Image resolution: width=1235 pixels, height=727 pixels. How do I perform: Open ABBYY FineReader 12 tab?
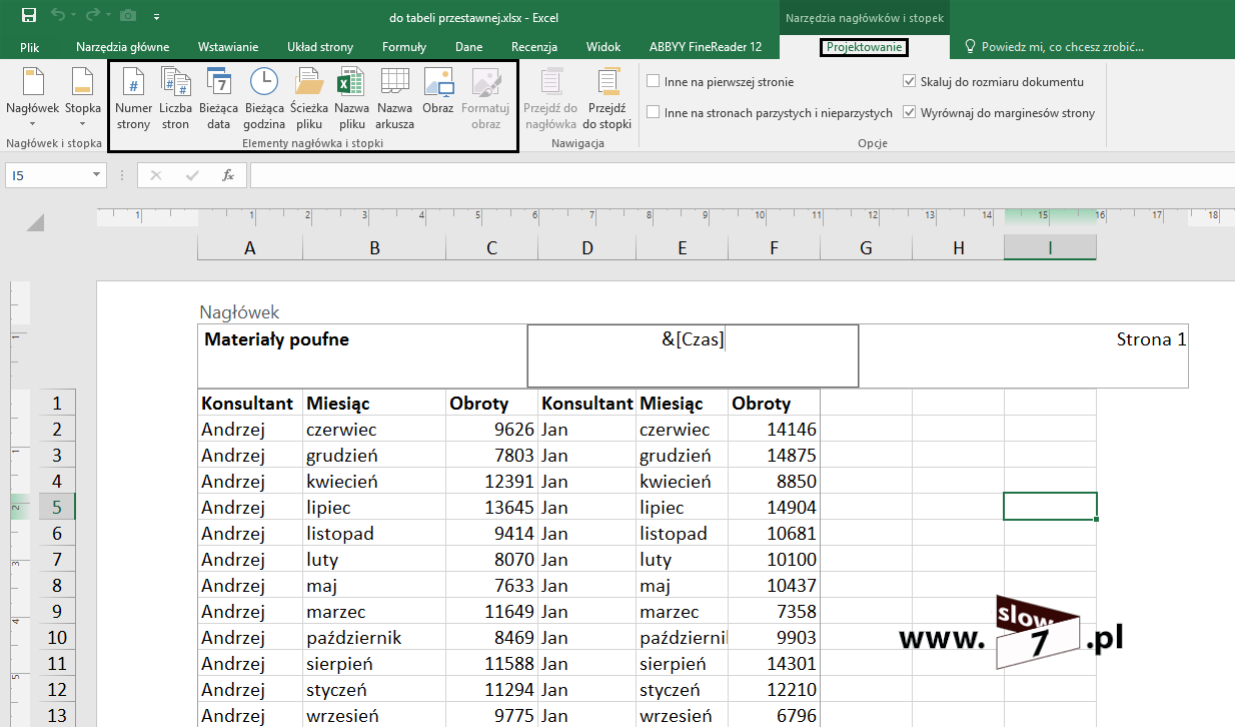point(705,47)
